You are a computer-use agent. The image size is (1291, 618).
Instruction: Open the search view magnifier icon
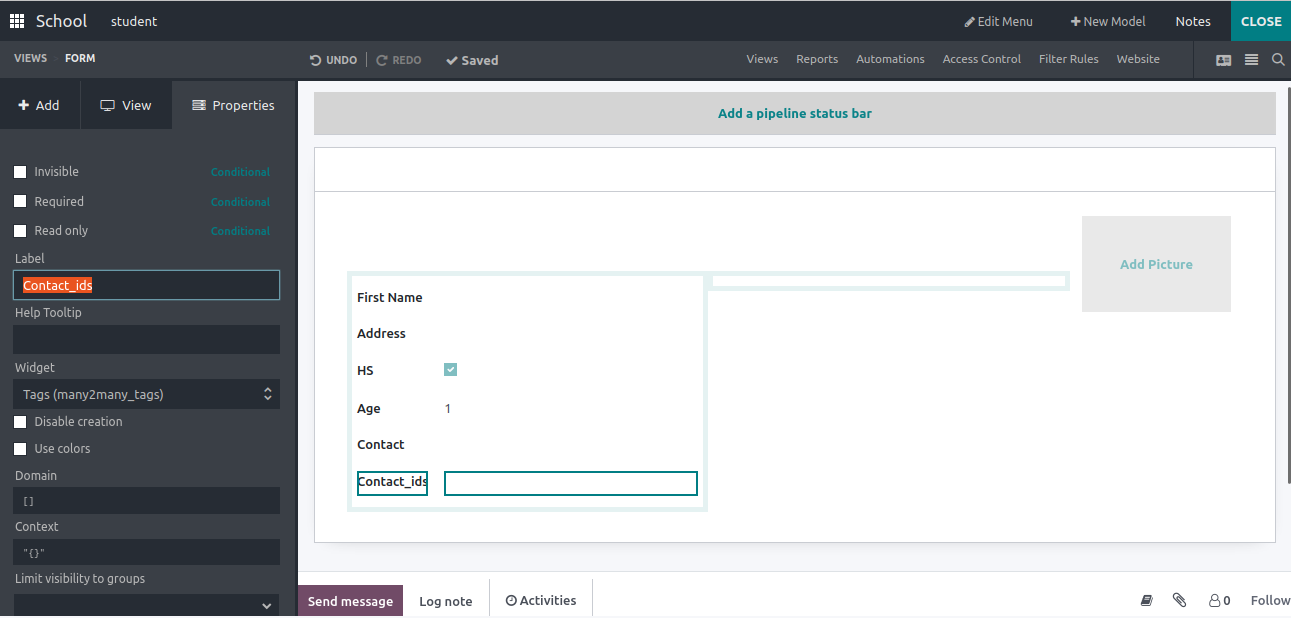point(1278,60)
